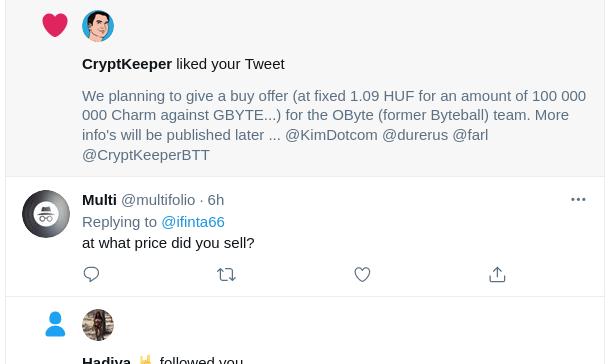Viewport: 614px width, 364px height.
Task: Open the CryptKeeper username link
Action: point(127,64)
